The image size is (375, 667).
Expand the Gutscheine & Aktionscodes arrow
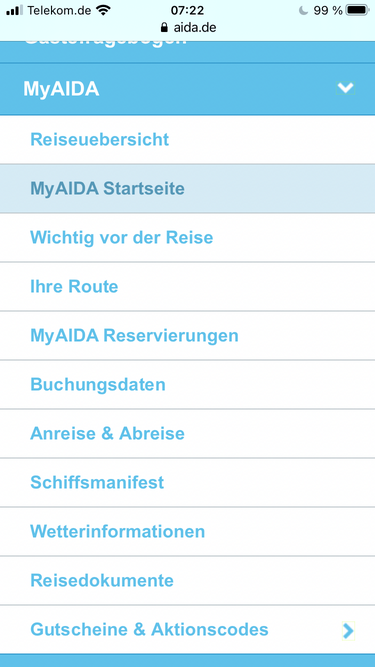[x=348, y=630]
